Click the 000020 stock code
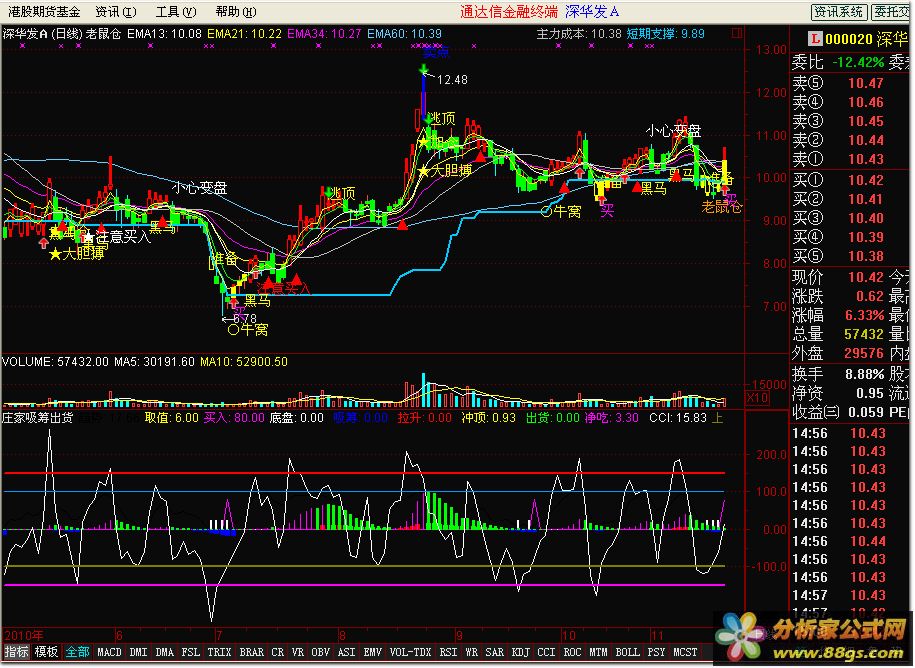 pyautogui.click(x=849, y=40)
